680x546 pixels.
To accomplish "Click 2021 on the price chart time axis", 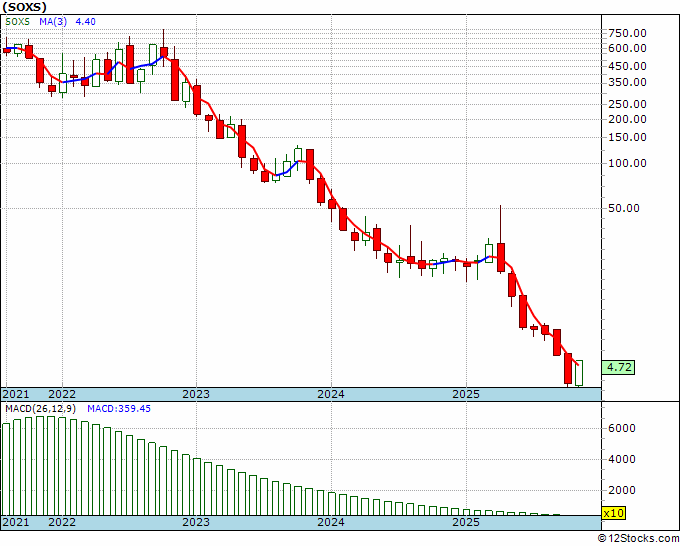I will pos(16,394).
